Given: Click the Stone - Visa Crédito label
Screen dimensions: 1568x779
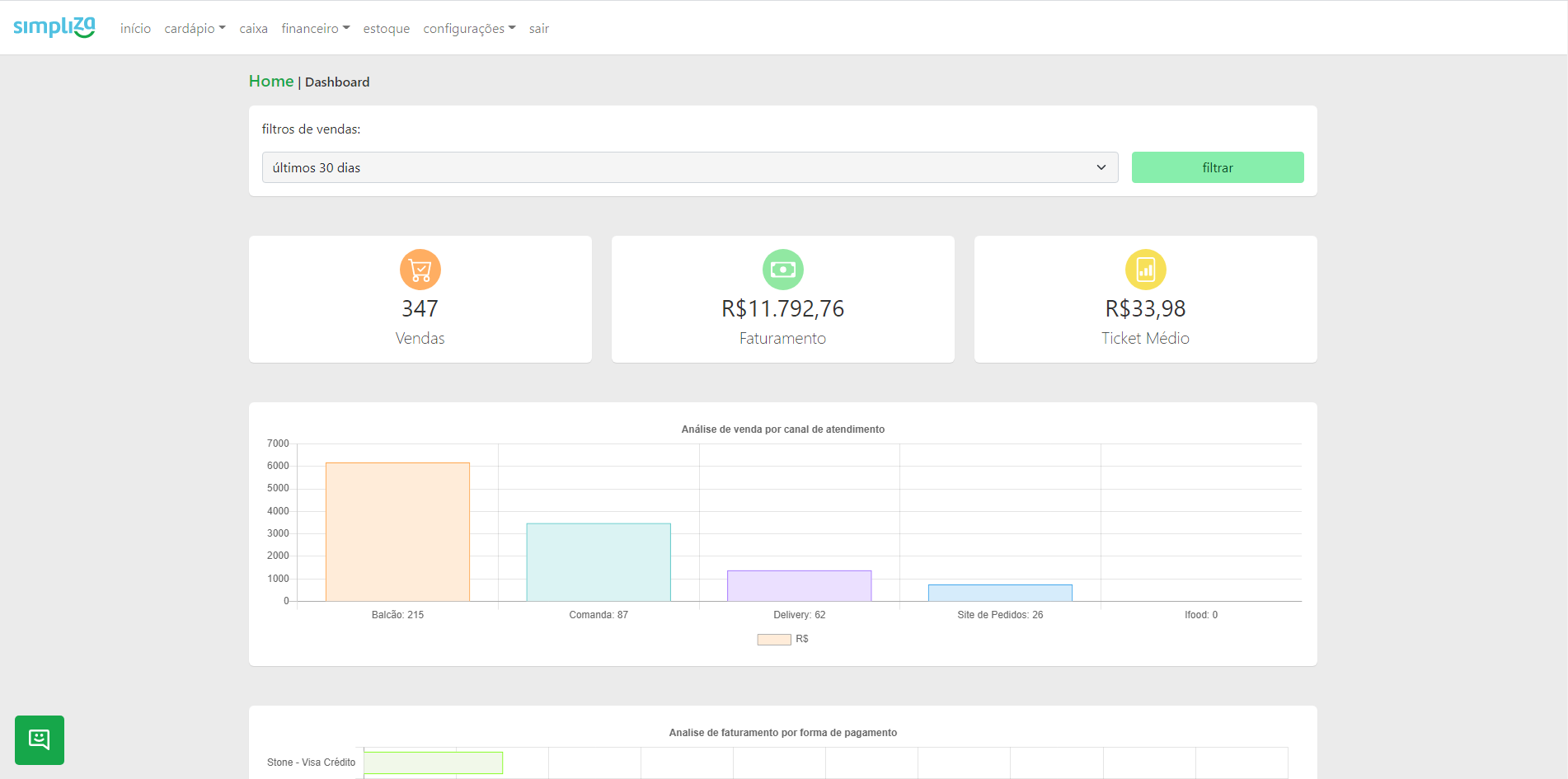Looking at the screenshot, I should coord(311,763).
